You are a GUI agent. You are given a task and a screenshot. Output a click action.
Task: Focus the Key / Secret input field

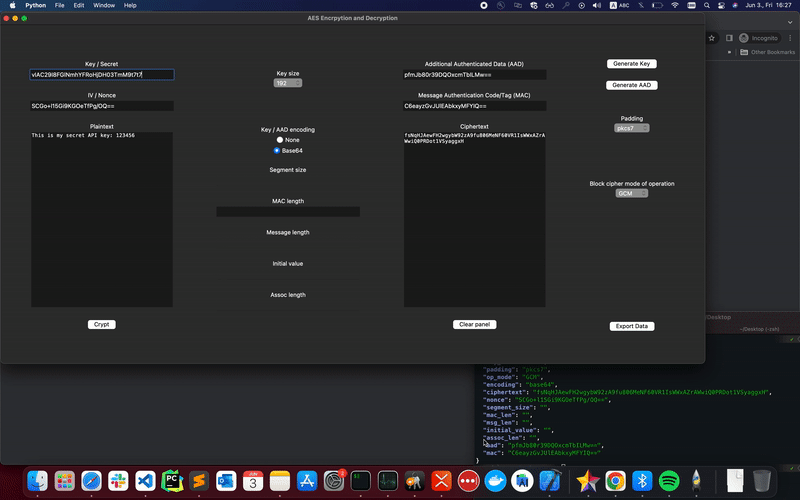[x=102, y=74]
